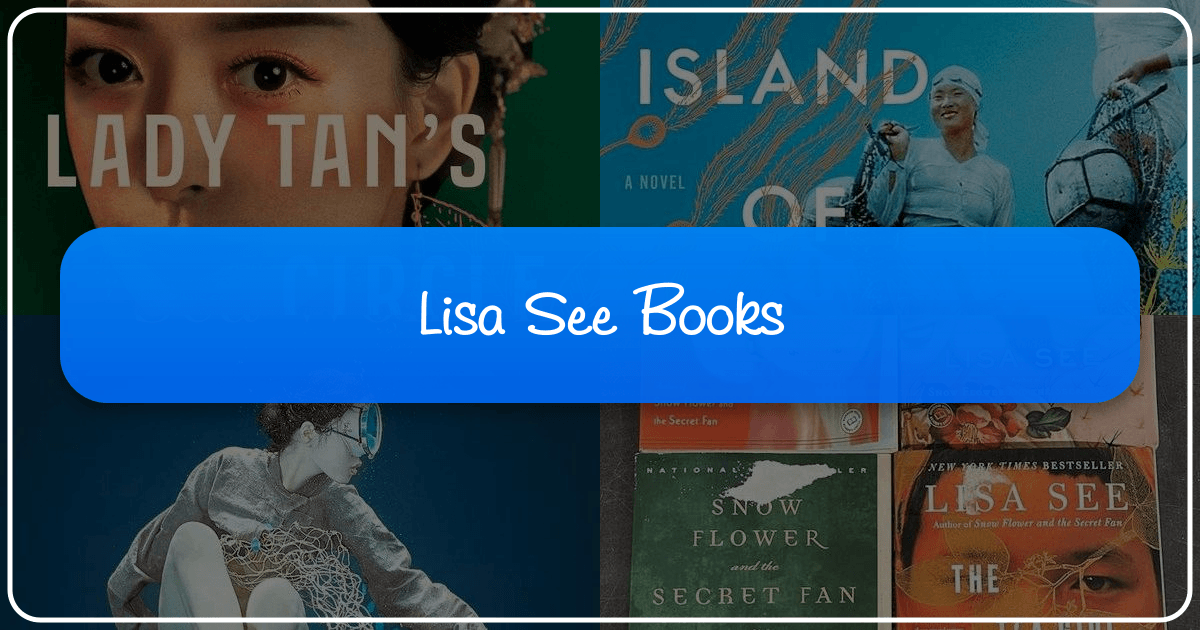This screenshot has width=1200, height=630.
Task: Click the A NOVEL label
Action: pyautogui.click(x=655, y=181)
